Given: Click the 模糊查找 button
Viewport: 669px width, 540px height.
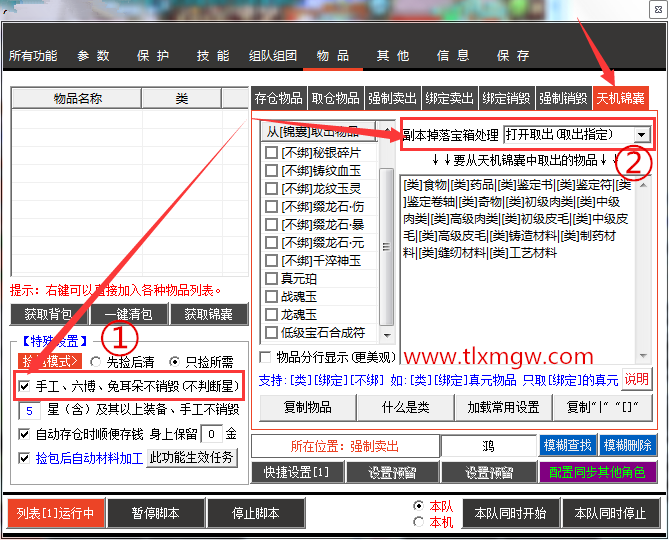Looking at the screenshot, I should coord(568,446).
